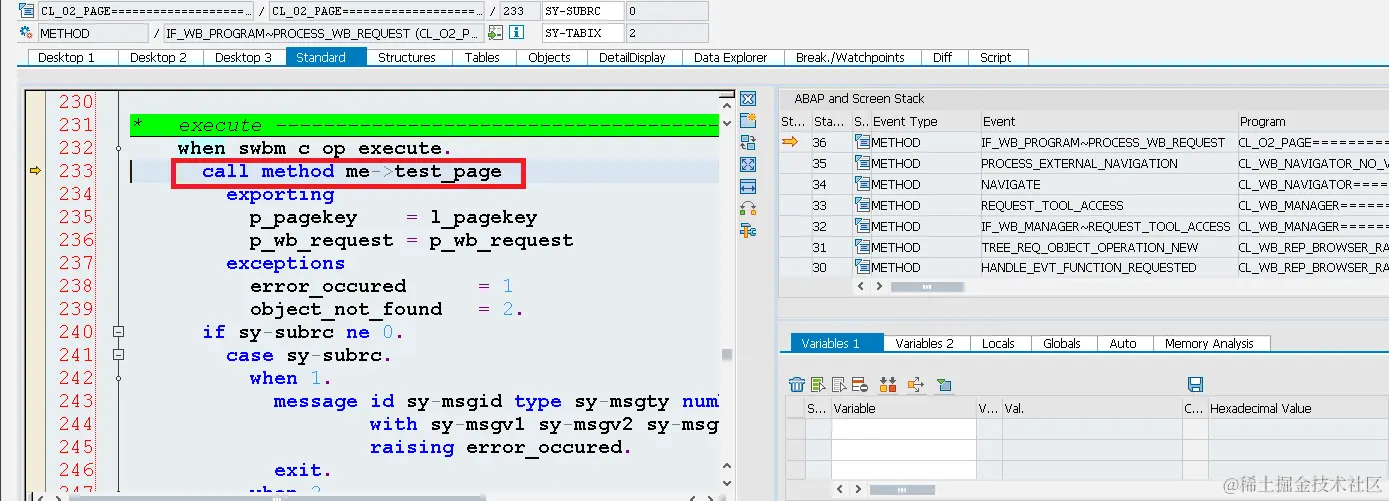Click the swap tools icon in the vertical toolbar
This screenshot has height=501, width=1389.
pyautogui.click(x=747, y=208)
